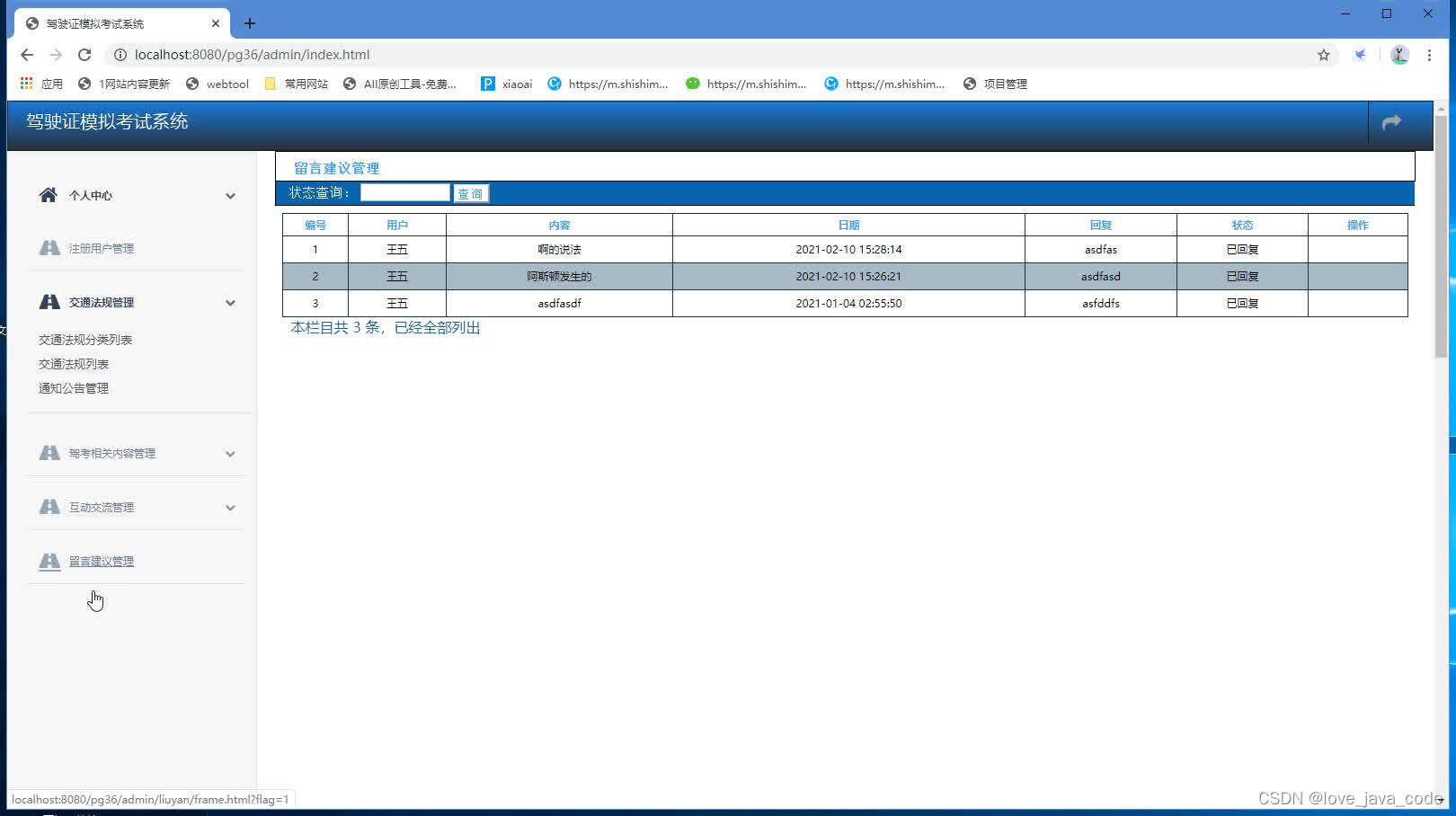1456x816 pixels.
Task: Open 通知公告管理 submenu item
Action: tap(74, 388)
